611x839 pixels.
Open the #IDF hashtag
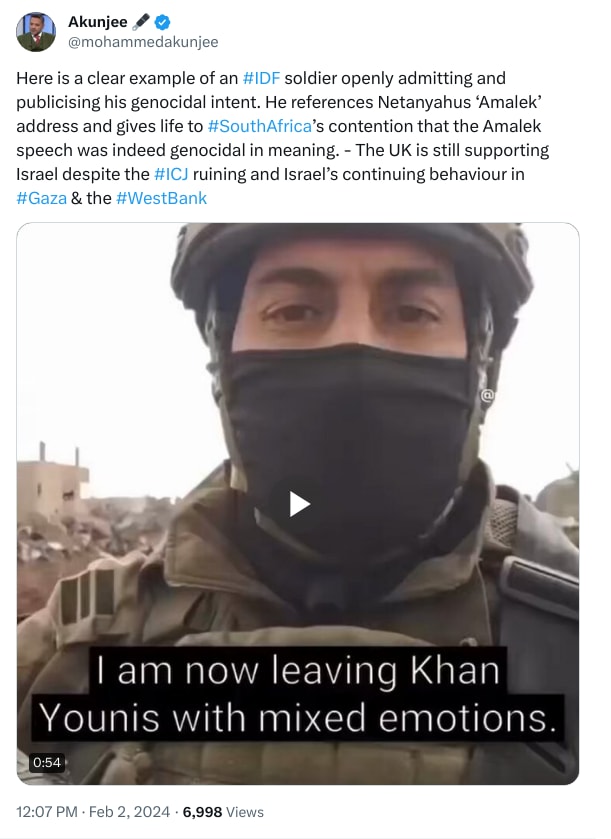click(x=260, y=78)
